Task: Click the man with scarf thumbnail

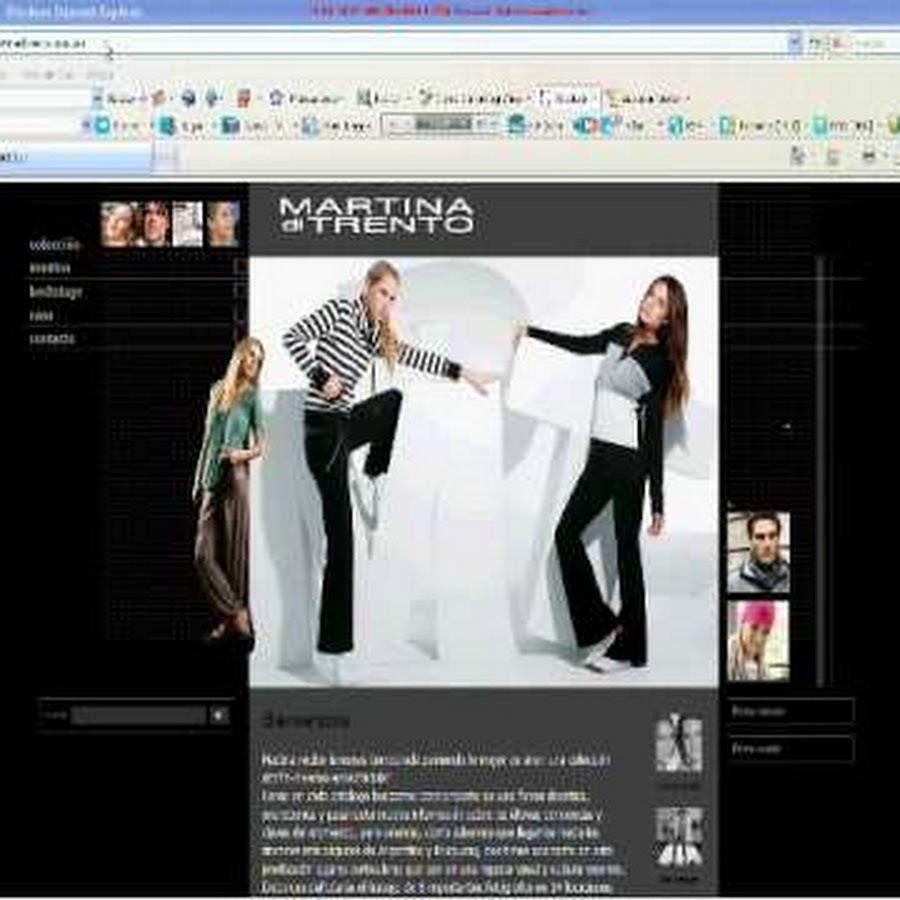Action: [758, 553]
